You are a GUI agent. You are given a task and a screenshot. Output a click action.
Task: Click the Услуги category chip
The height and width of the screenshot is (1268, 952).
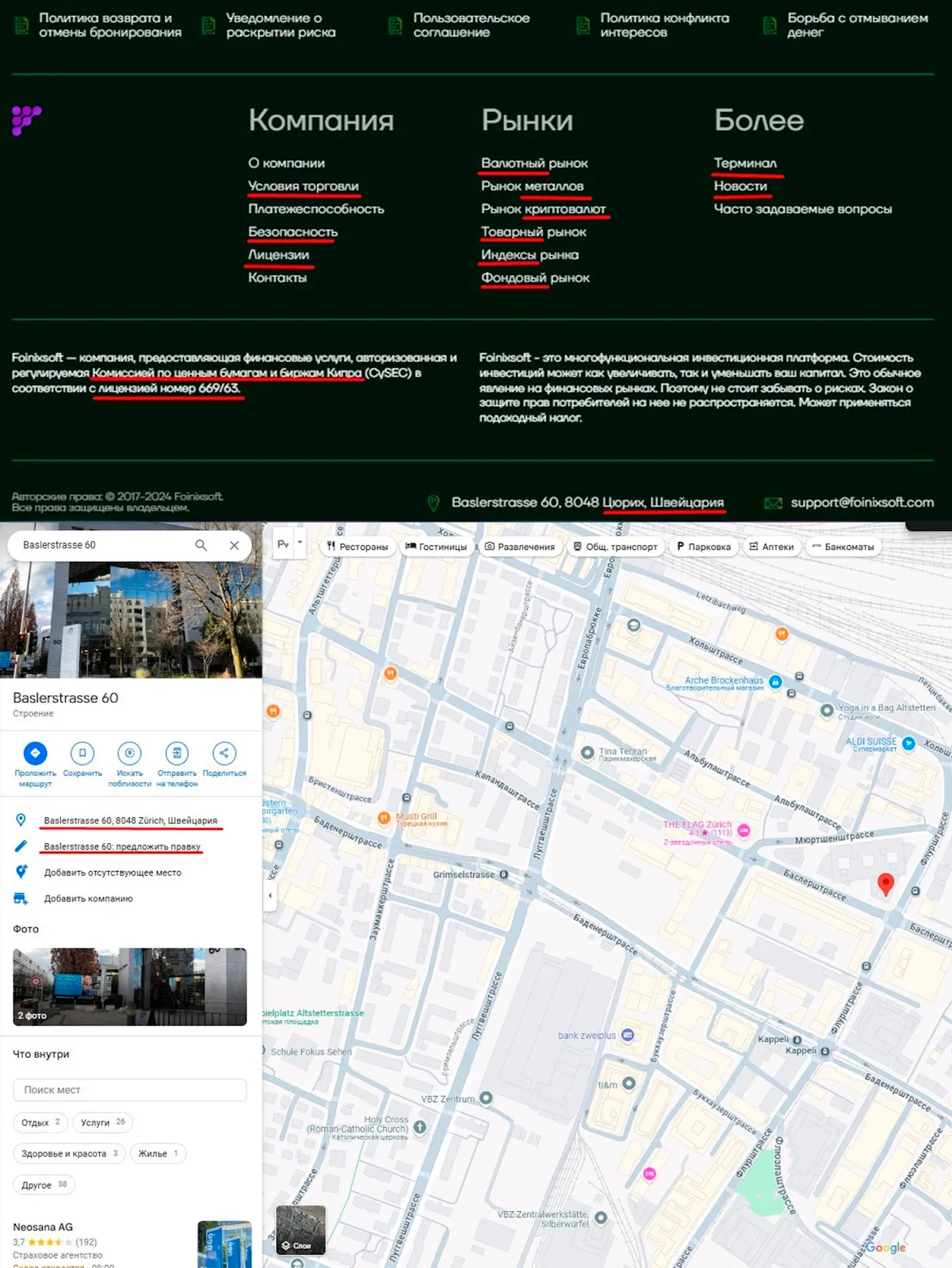coord(103,1122)
